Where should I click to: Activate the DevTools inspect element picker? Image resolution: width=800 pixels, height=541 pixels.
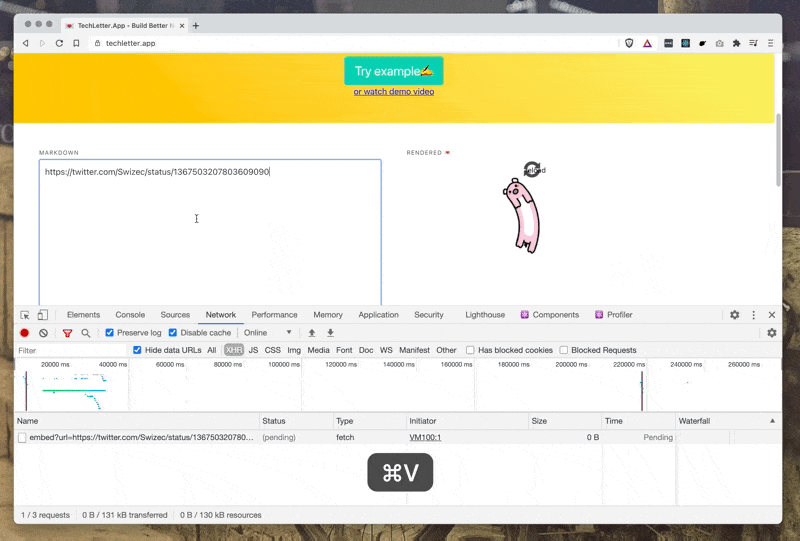pos(24,315)
